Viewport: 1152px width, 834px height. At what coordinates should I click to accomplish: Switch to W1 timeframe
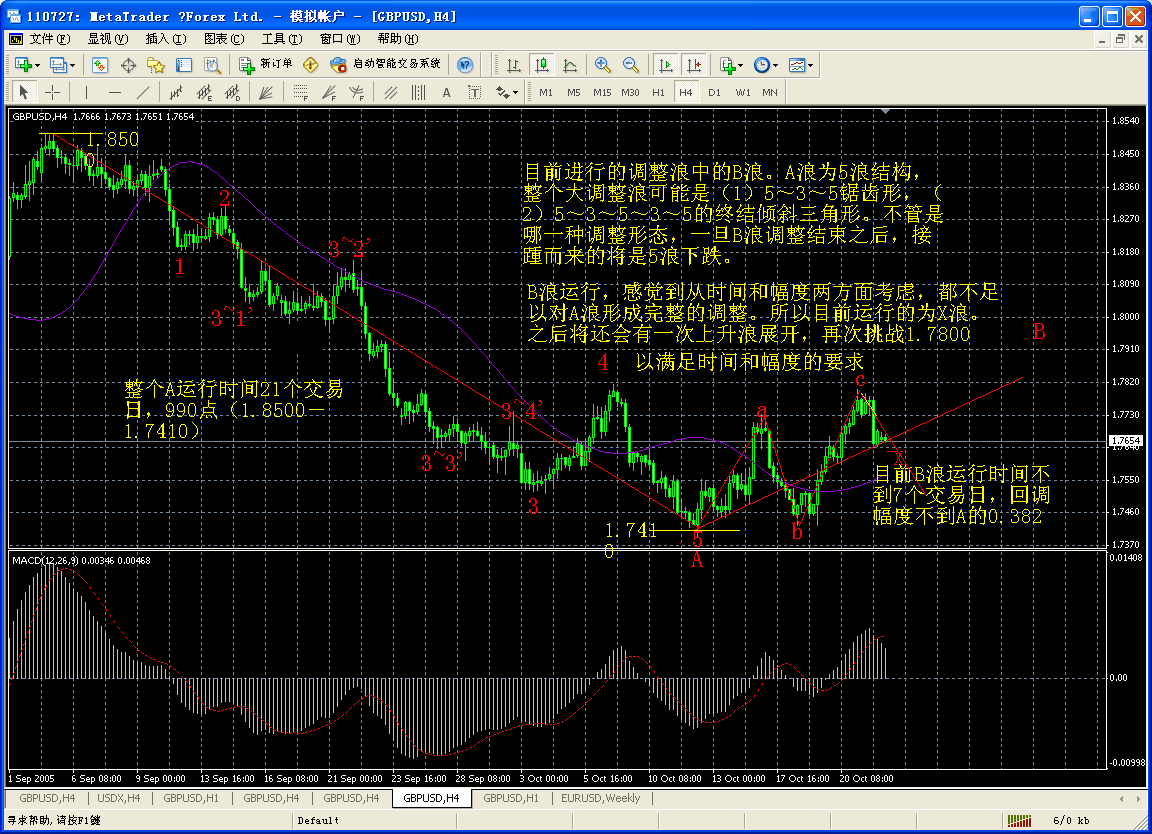(x=743, y=93)
